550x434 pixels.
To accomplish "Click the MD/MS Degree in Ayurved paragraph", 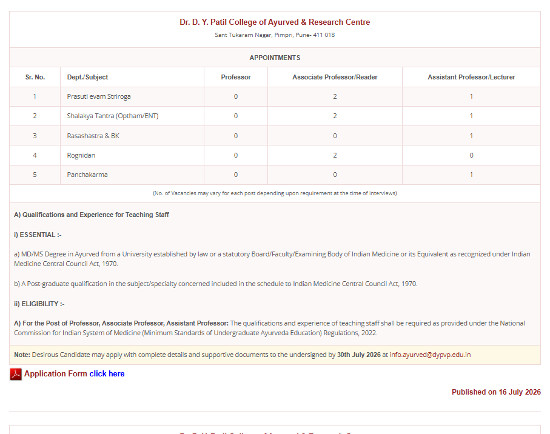I will tap(272, 259).
